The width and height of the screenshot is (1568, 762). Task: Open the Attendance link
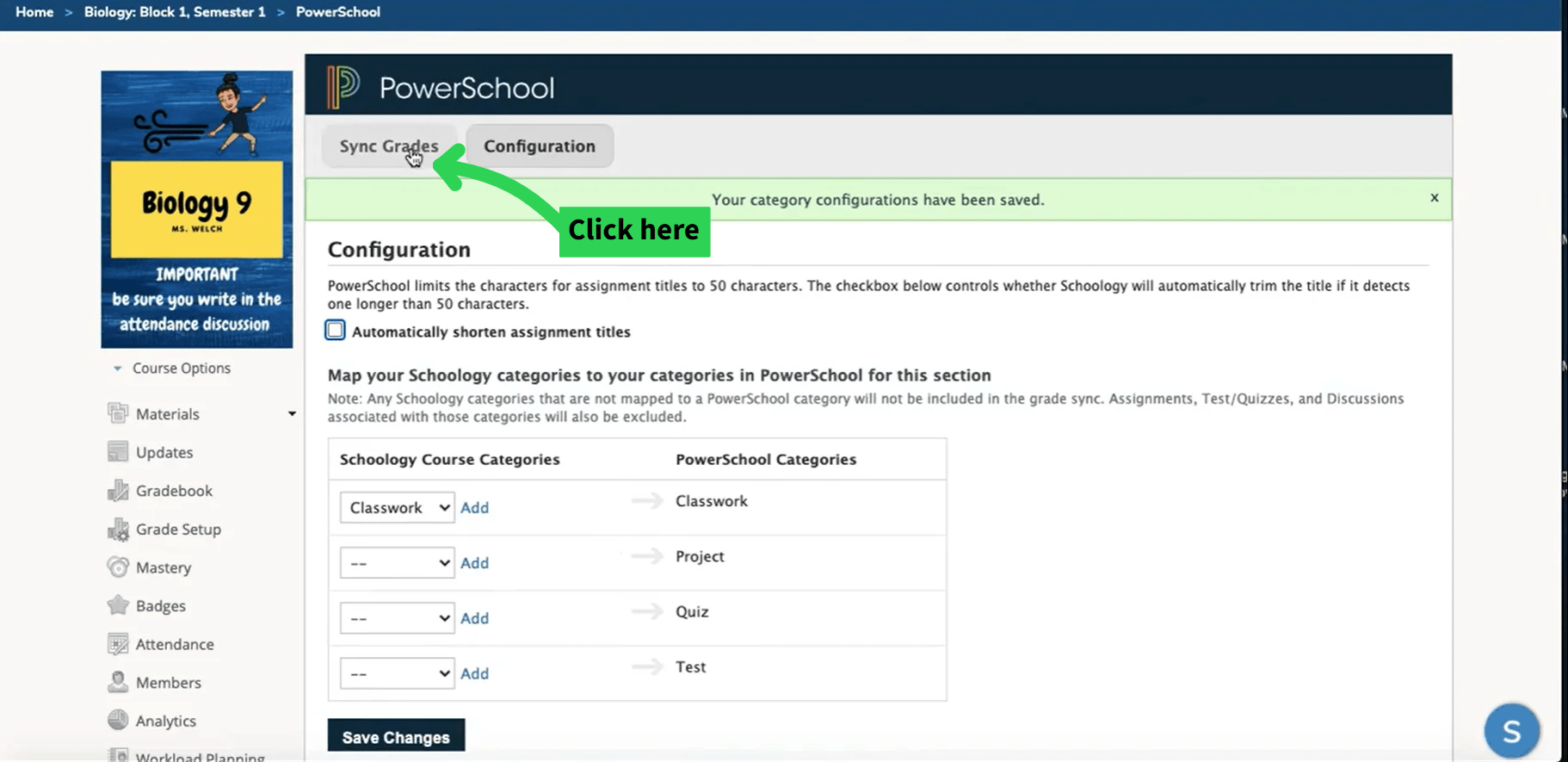click(175, 644)
